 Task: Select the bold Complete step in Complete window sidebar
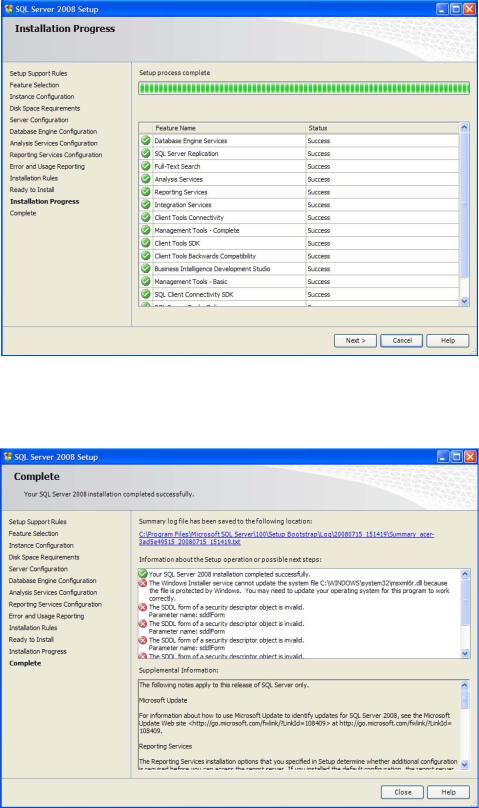[25, 663]
